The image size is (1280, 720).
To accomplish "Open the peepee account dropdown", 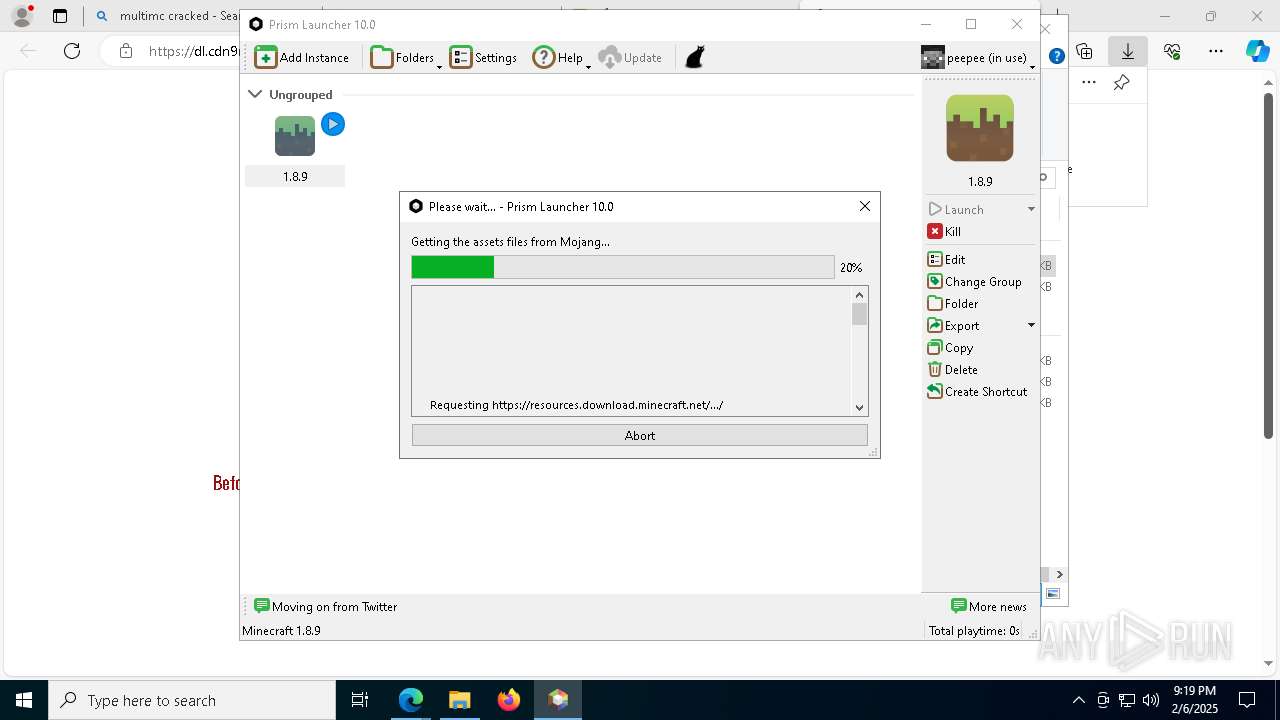I will coord(978,57).
